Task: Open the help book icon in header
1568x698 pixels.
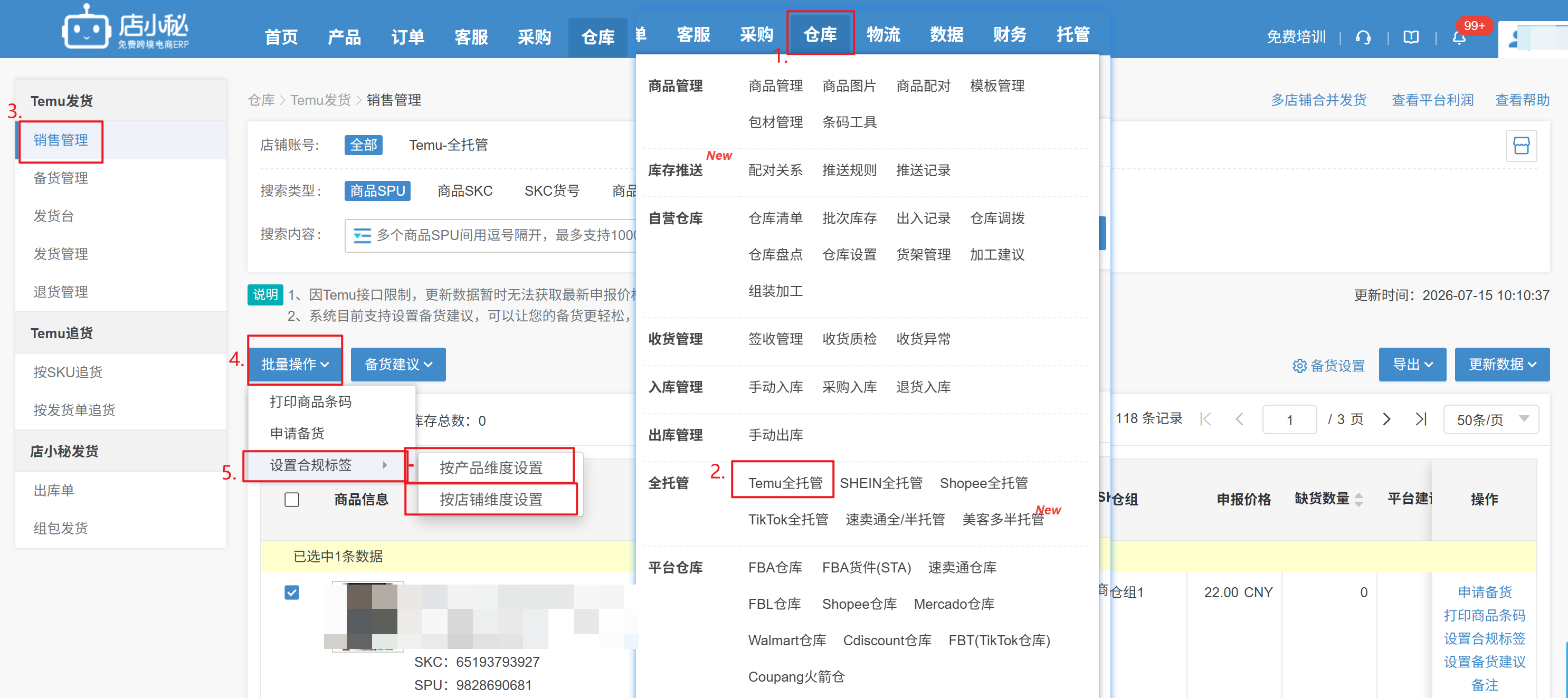Action: [1410, 38]
